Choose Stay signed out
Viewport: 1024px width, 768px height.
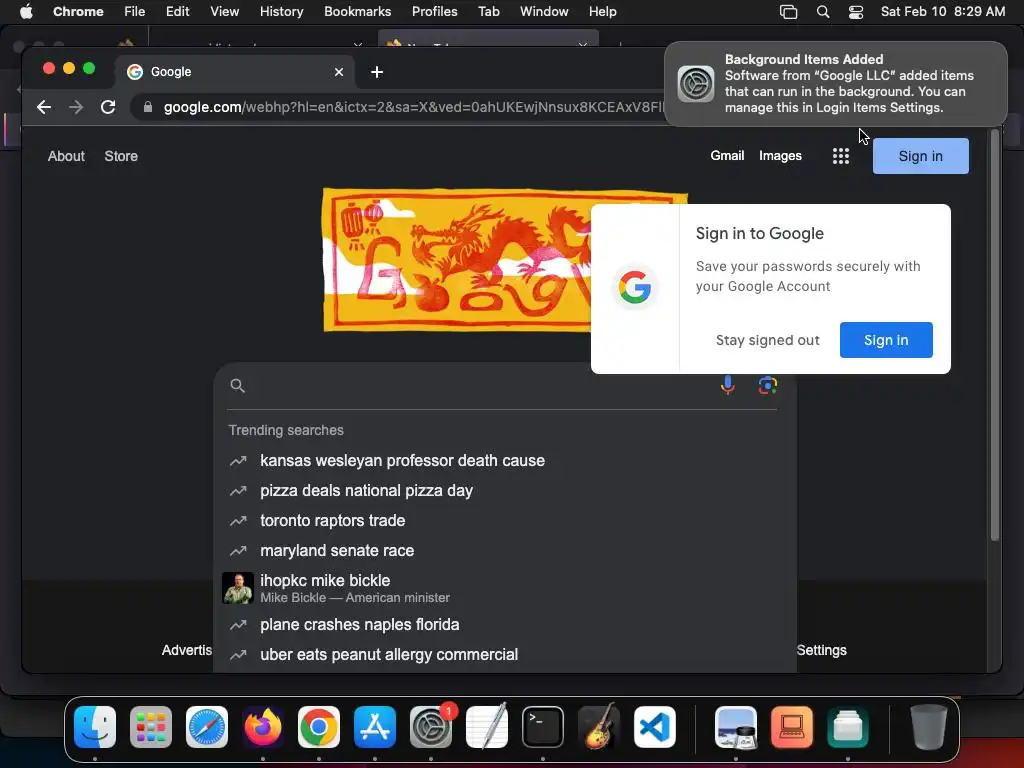[x=767, y=340]
